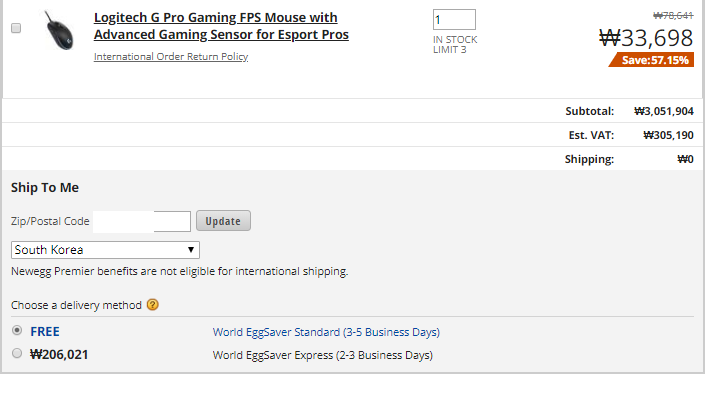Open the Logitech G Pro Gaming Mouse link
This screenshot has width=718, height=396.
221,26
